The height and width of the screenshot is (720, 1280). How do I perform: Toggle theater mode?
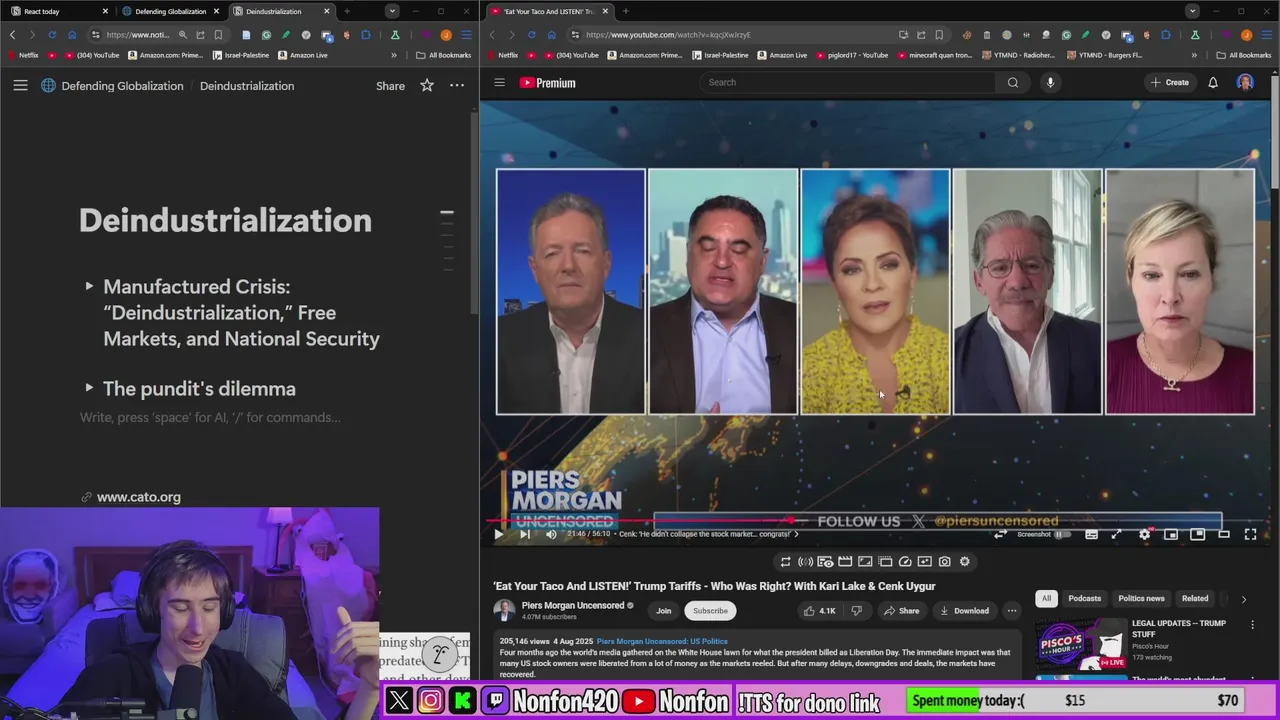click(x=1224, y=534)
